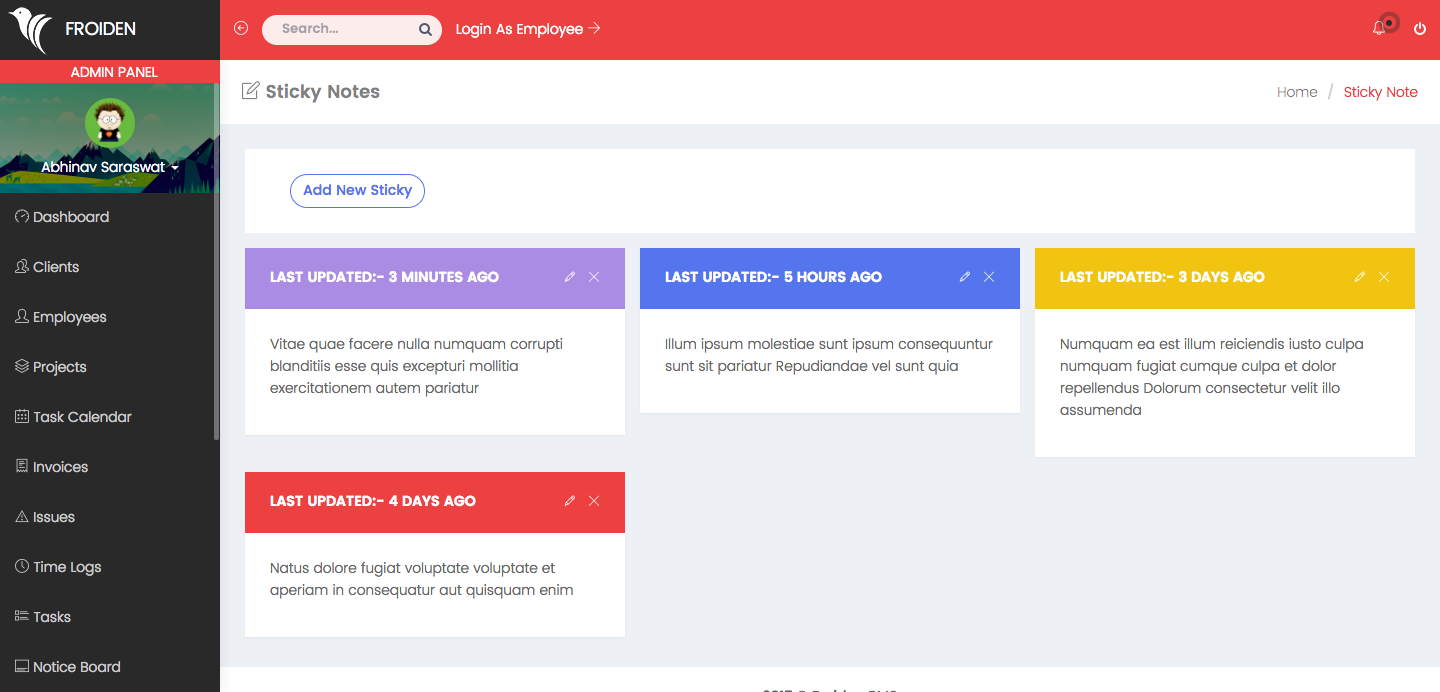The width and height of the screenshot is (1440, 692).
Task: Edit the red 4 days ago sticky note
Action: (x=570, y=501)
